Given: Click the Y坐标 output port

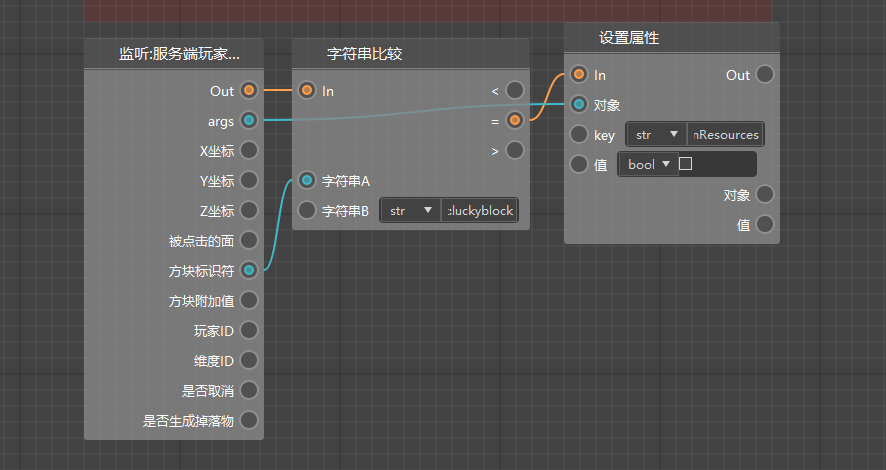Looking at the screenshot, I should [x=249, y=180].
